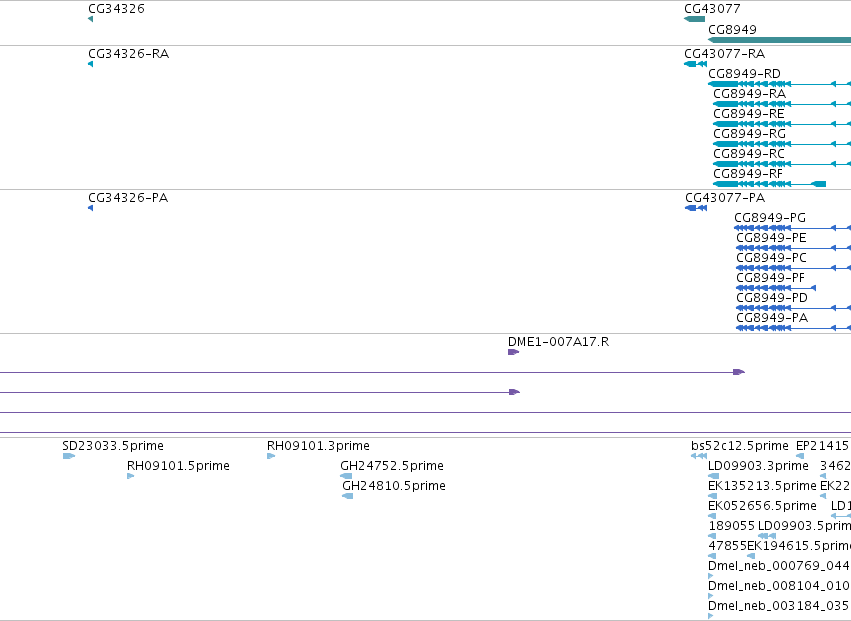Select the GH24810.5prime EST label
The image size is (851, 621).
393,486
